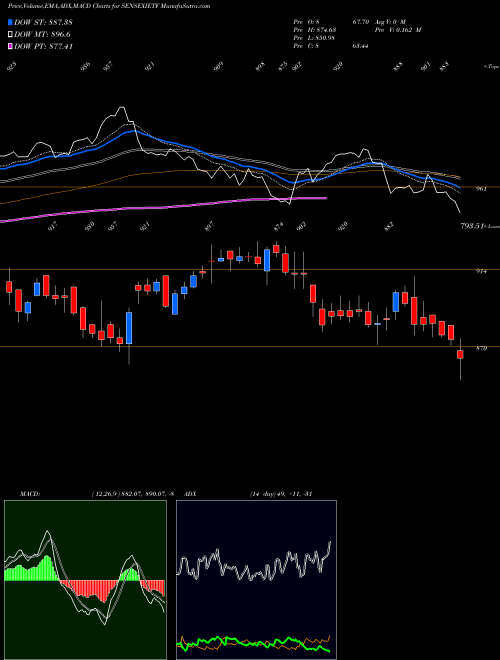Click the 'Pre C' close price row
500x660 pixels.
click(331, 46)
